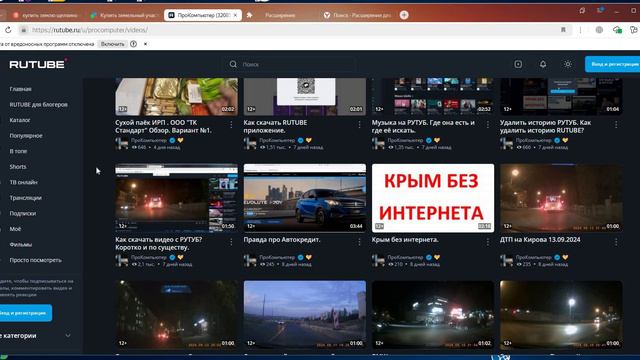Play the ДТП на Кирова 13.09.2024 thumbnail

click(x=561, y=198)
